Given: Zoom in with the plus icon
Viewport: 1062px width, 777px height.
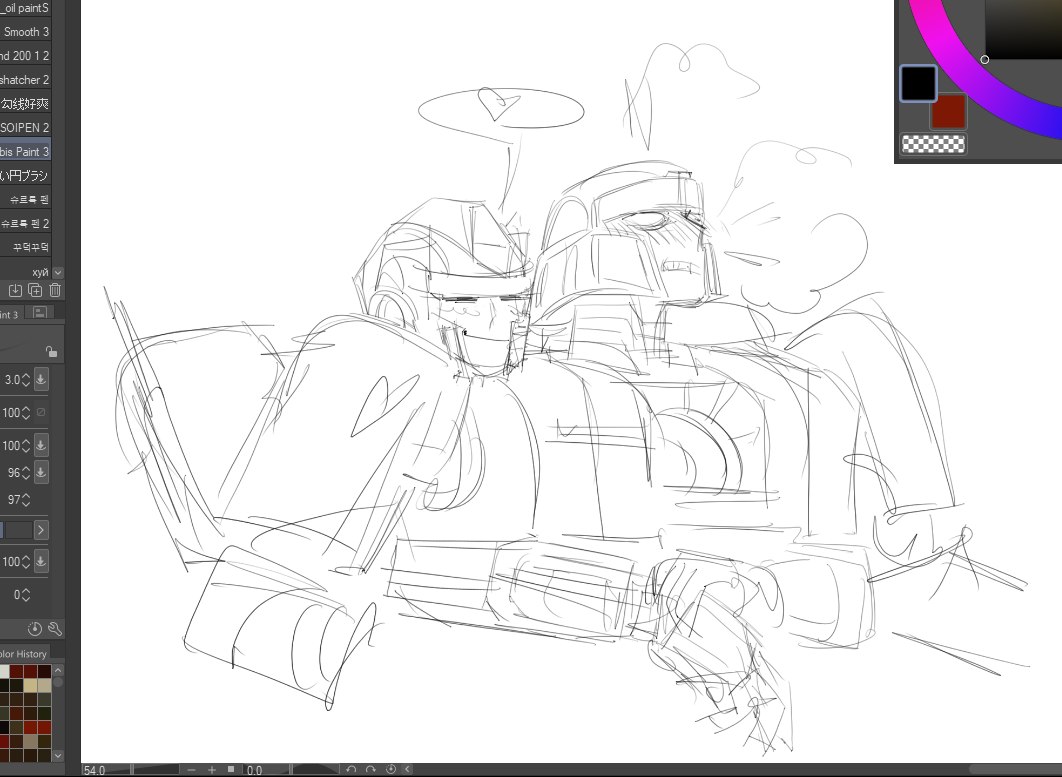Looking at the screenshot, I should pos(211,770).
